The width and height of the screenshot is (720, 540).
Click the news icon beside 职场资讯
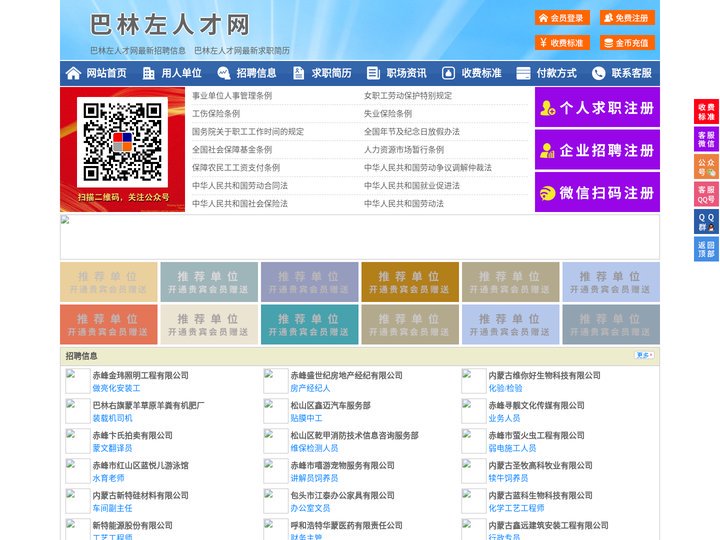(x=373, y=73)
